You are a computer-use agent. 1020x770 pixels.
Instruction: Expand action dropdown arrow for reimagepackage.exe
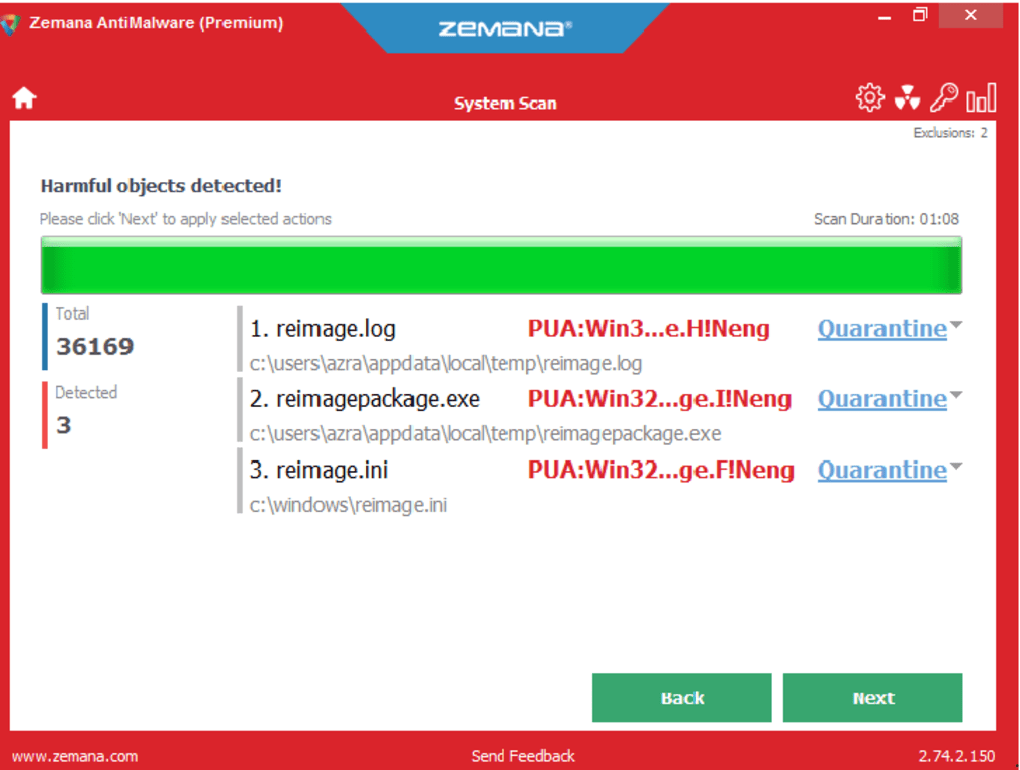(956, 395)
